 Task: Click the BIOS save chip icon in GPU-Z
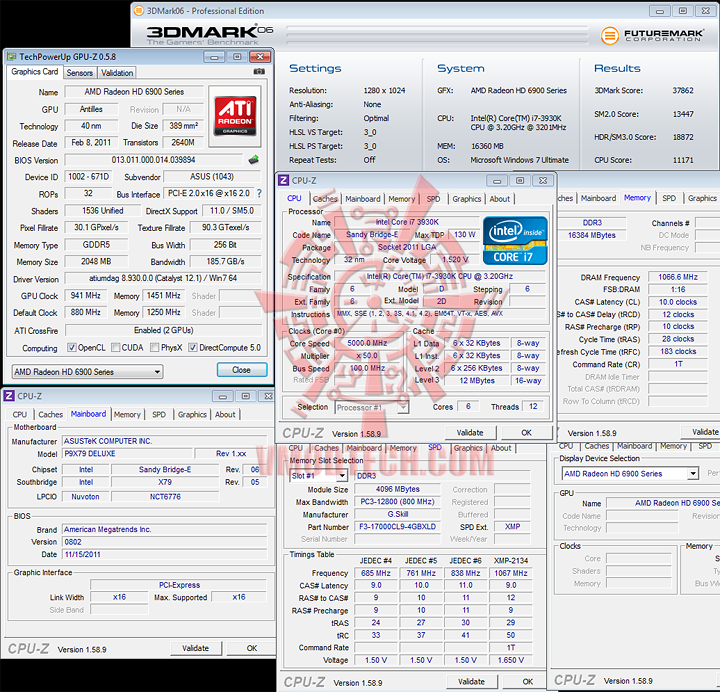point(253,160)
